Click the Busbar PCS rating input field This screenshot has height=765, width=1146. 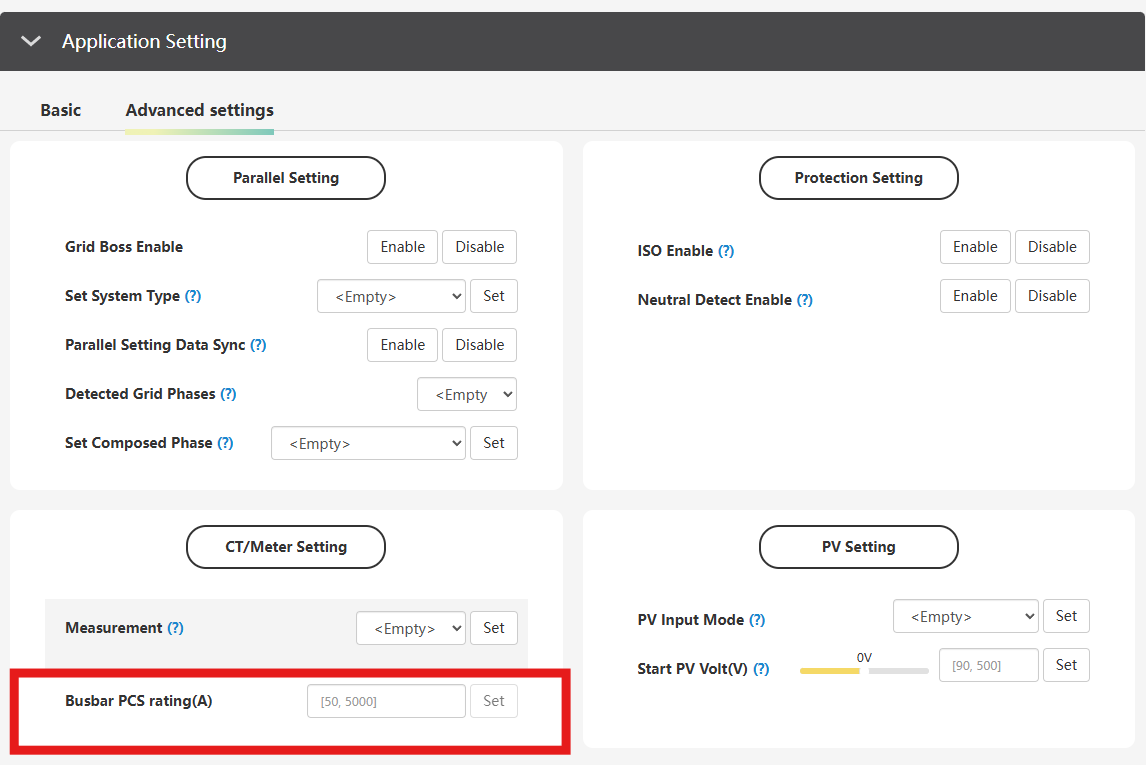[386, 701]
